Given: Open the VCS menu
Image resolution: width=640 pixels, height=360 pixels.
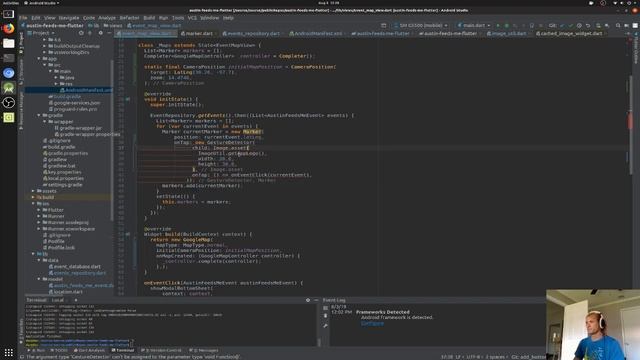Looking at the screenshot, I should [x=192, y=18].
